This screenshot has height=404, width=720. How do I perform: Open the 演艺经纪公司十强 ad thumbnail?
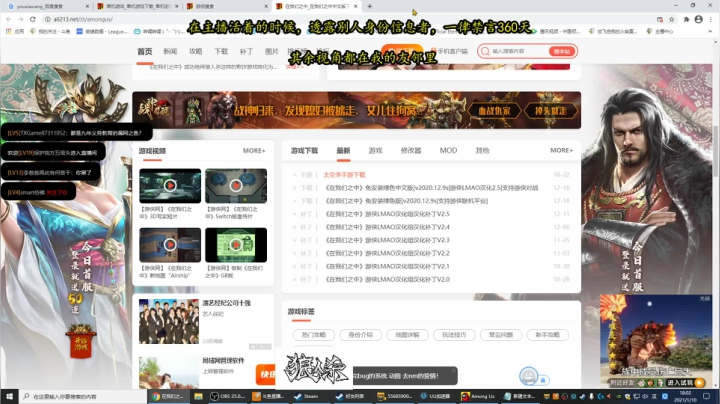(x=169, y=321)
